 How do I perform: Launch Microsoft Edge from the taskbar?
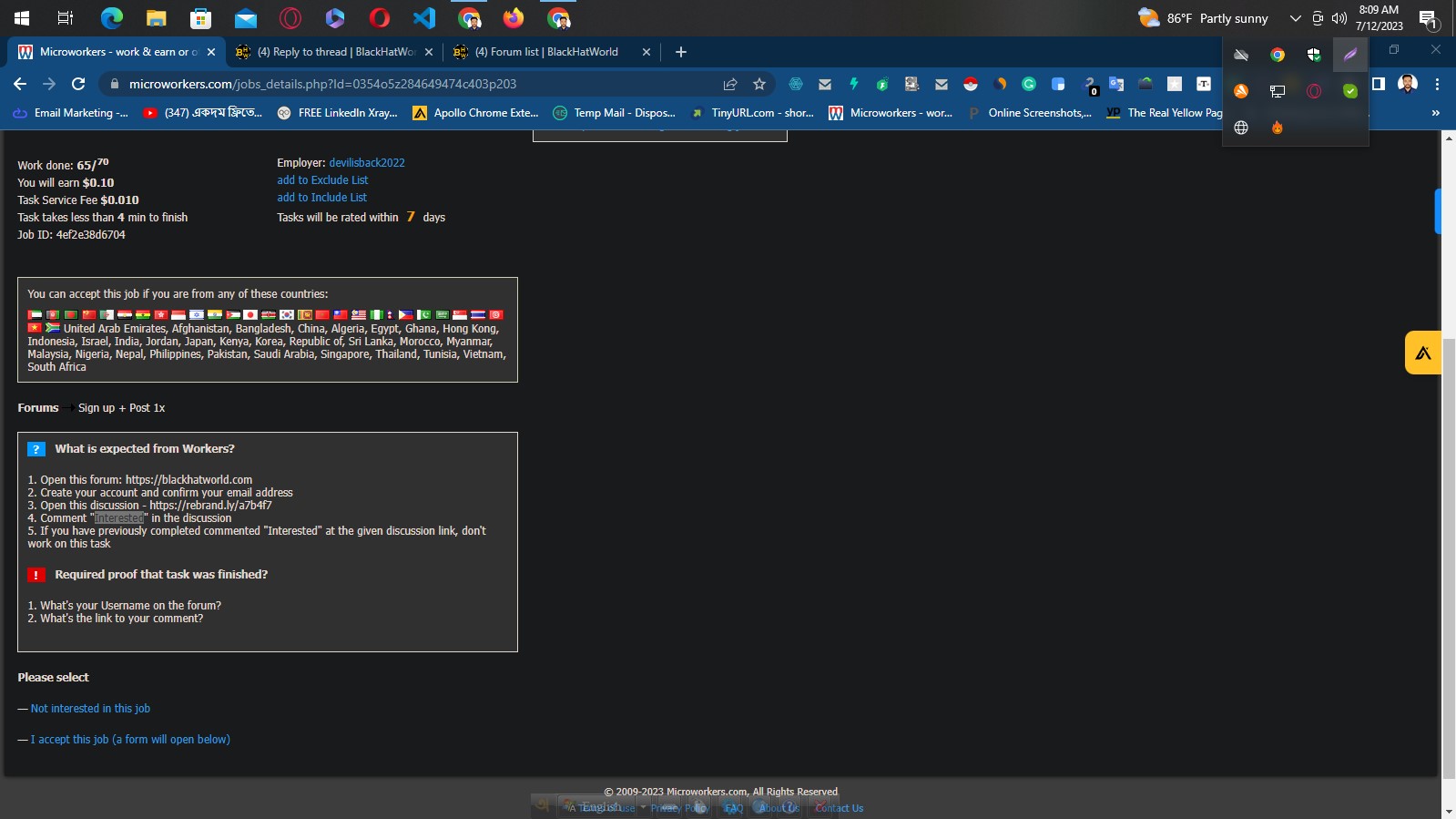point(111,17)
